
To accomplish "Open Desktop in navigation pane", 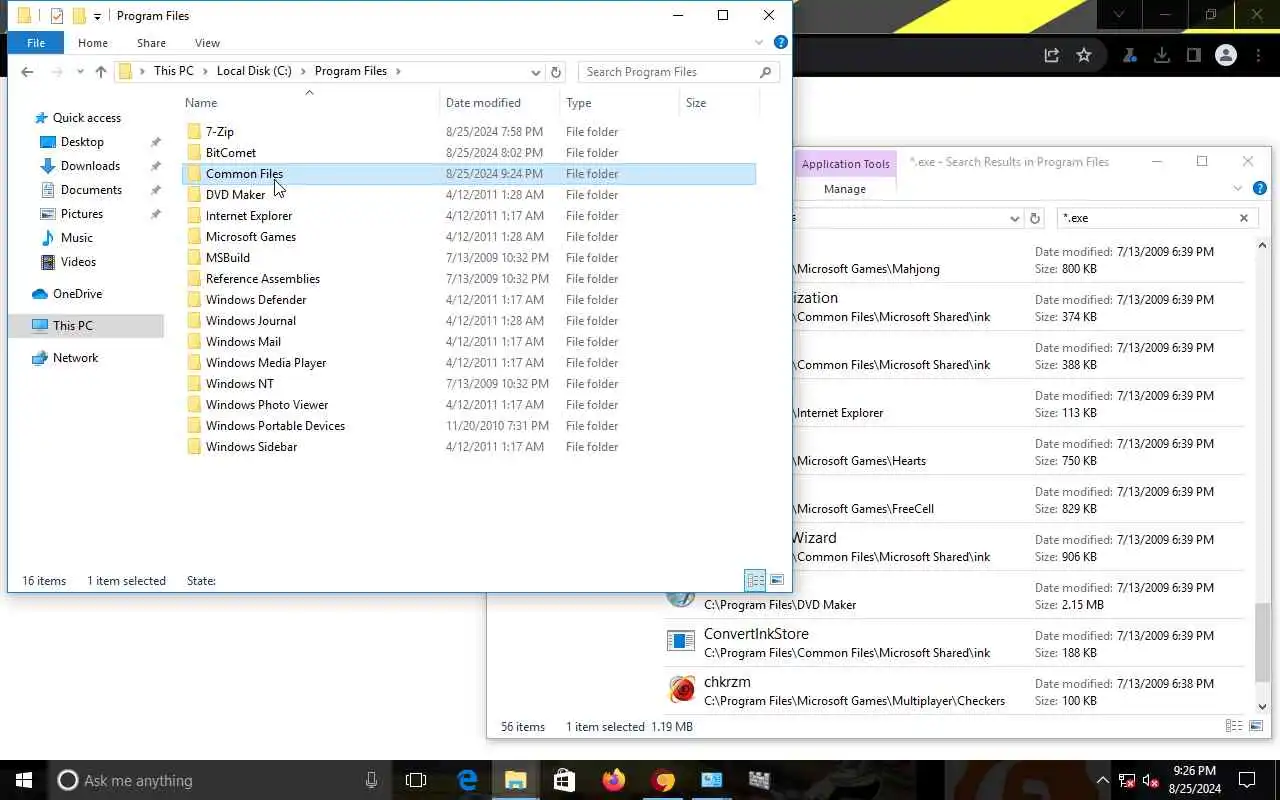I will [x=82, y=142].
